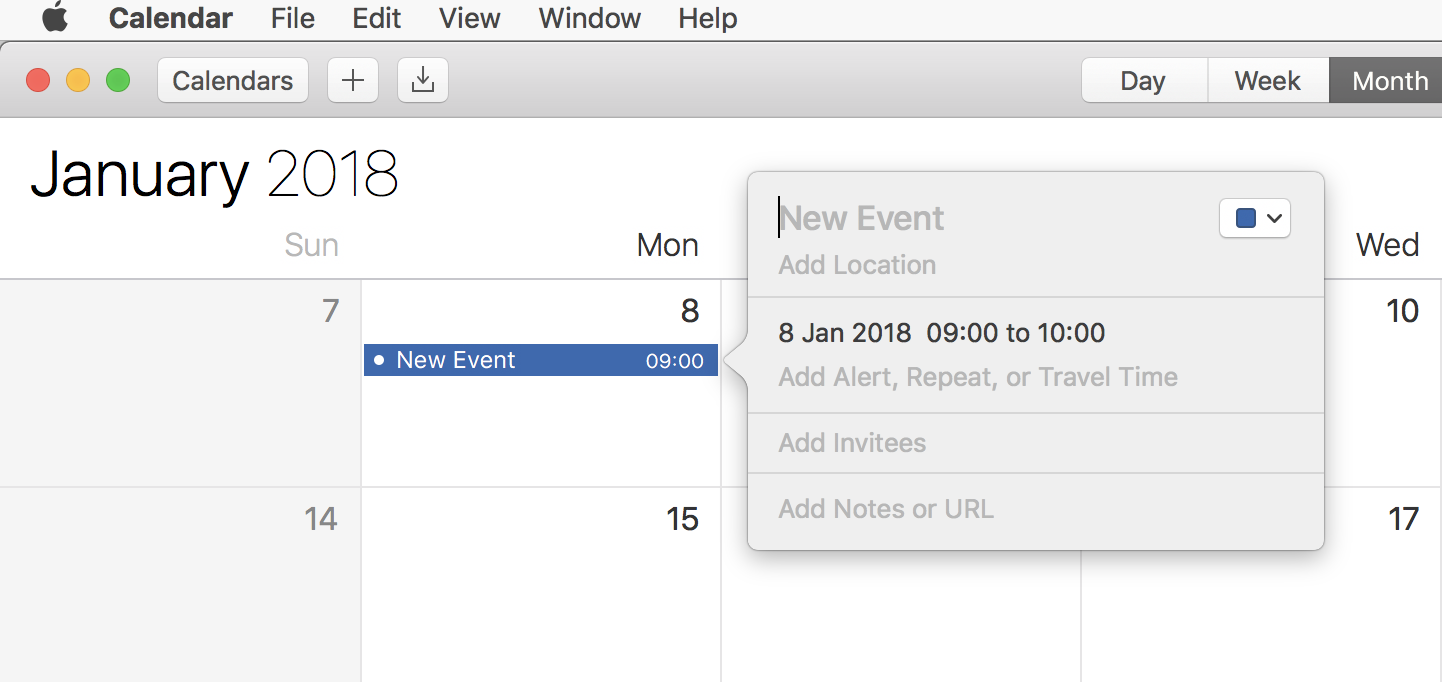Open the View menu
Image resolution: width=1442 pixels, height=682 pixels.
469,18
